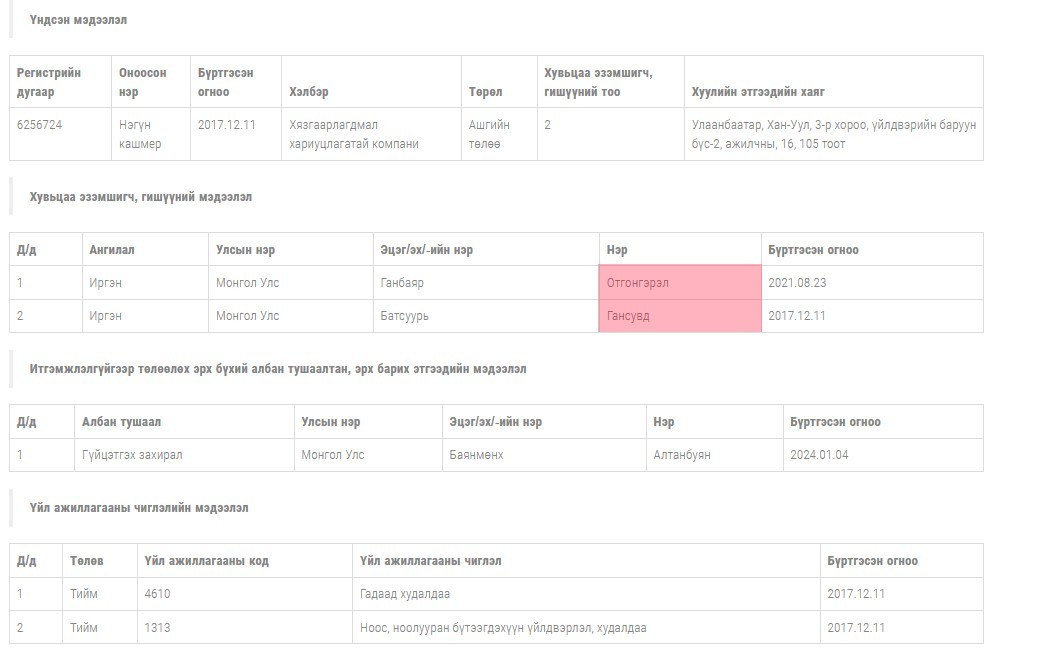Screen dimensions: 1057x657
Task: Click 'Төрөл' column header
Action: point(485,92)
